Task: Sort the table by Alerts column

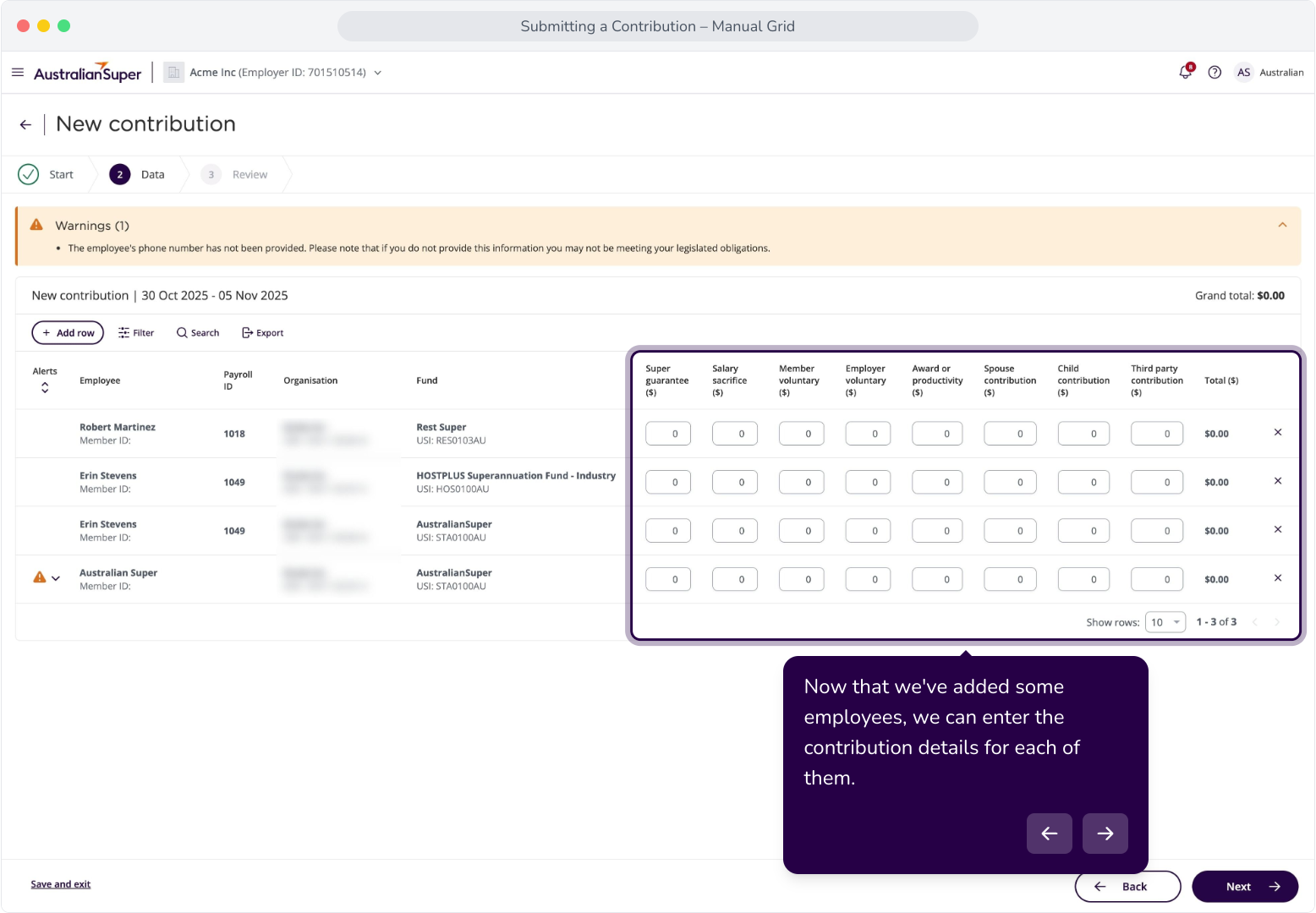Action: [x=45, y=387]
